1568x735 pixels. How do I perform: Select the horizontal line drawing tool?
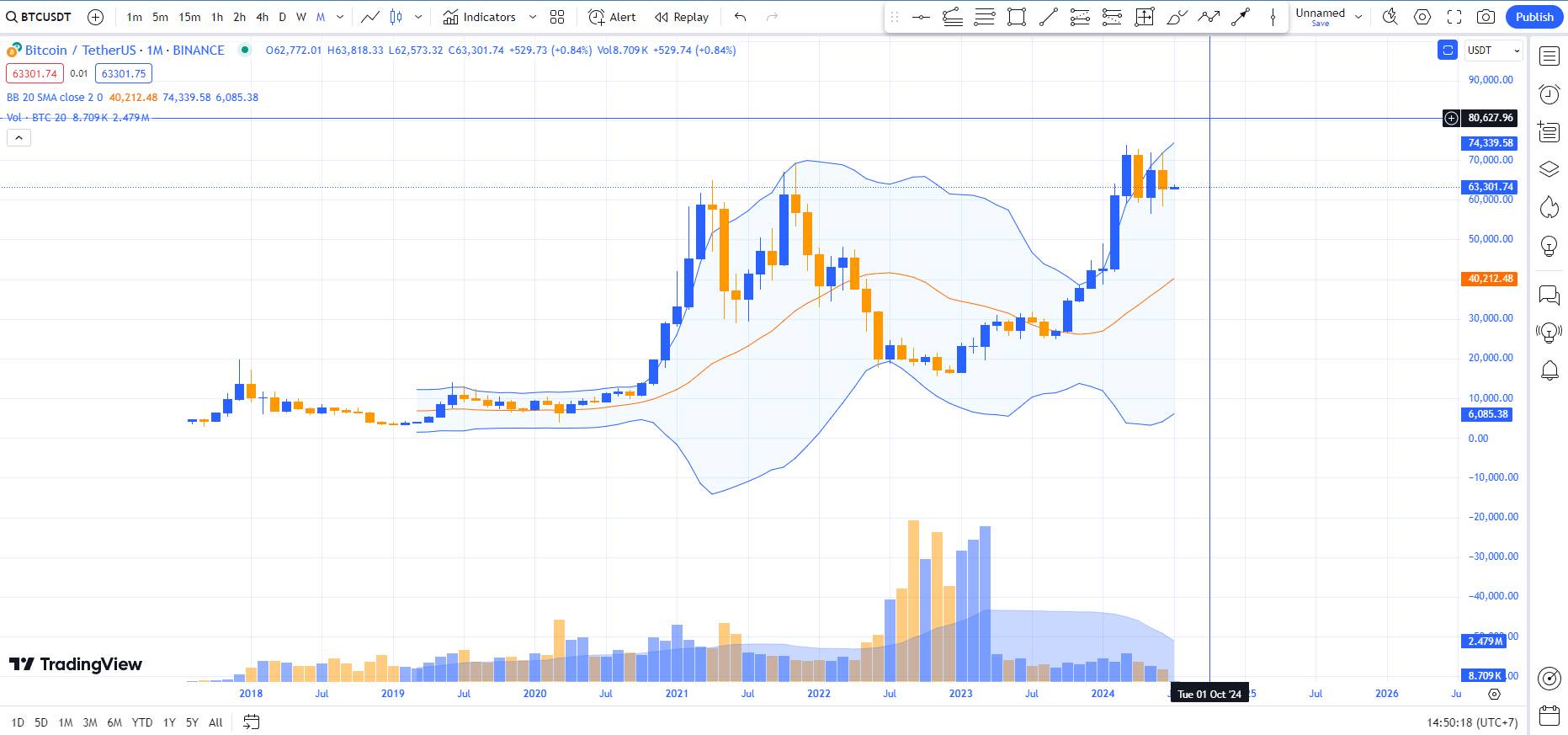pyautogui.click(x=921, y=17)
